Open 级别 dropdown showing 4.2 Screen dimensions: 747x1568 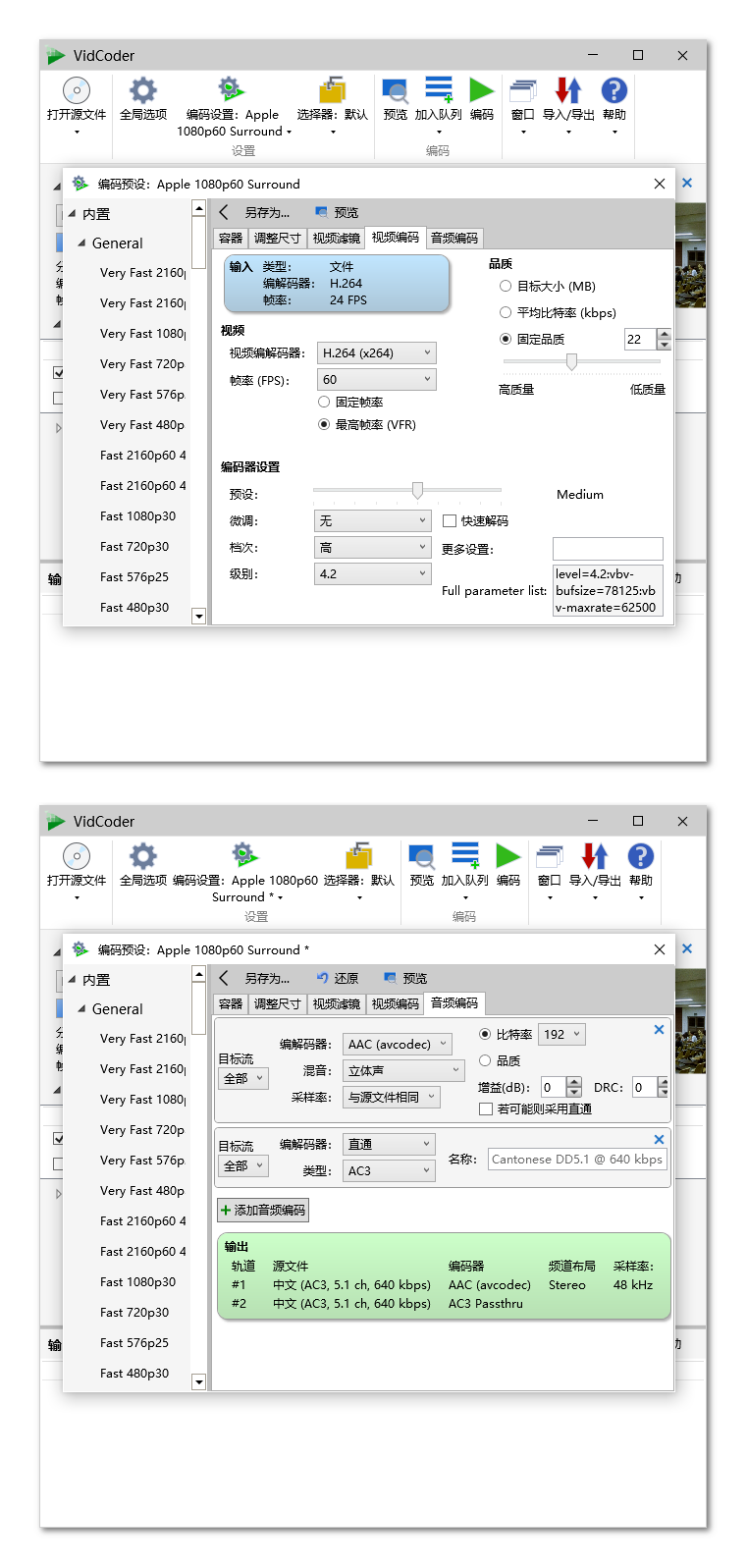click(x=373, y=574)
